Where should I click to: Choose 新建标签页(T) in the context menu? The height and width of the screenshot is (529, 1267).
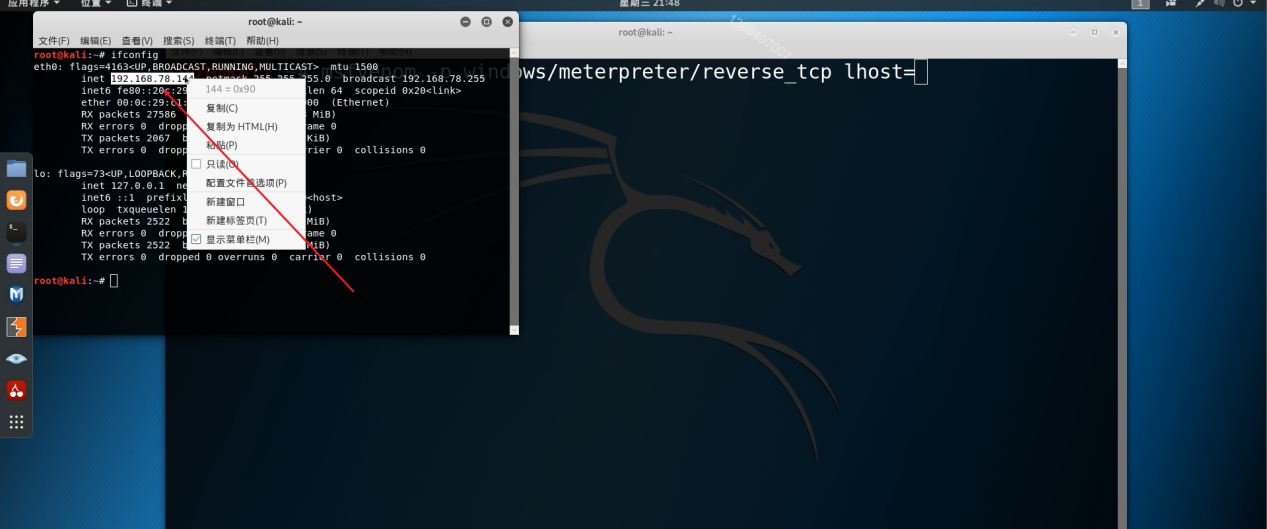click(x=247, y=220)
